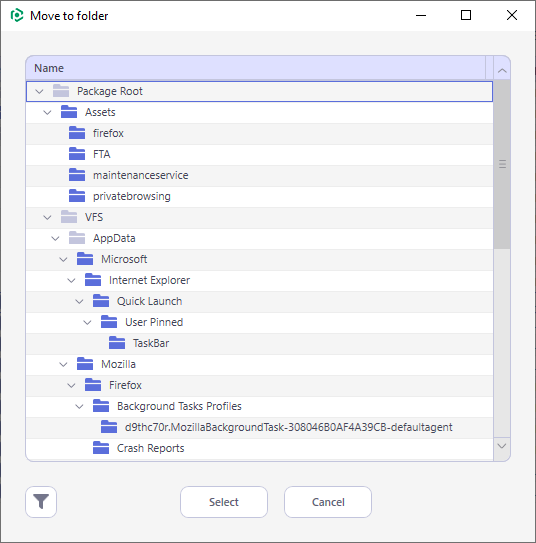
Task: Select the 'FTA' row text
Action: (101, 154)
